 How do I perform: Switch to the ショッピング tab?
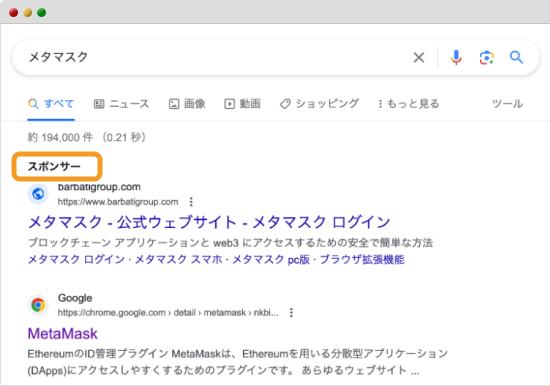pos(319,104)
